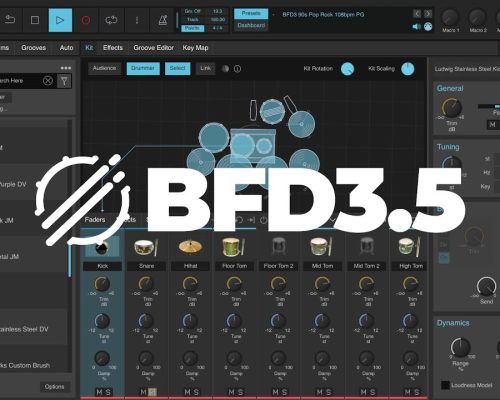Select the Snare drum thumbnail
500x400 pixels.
coord(146,247)
